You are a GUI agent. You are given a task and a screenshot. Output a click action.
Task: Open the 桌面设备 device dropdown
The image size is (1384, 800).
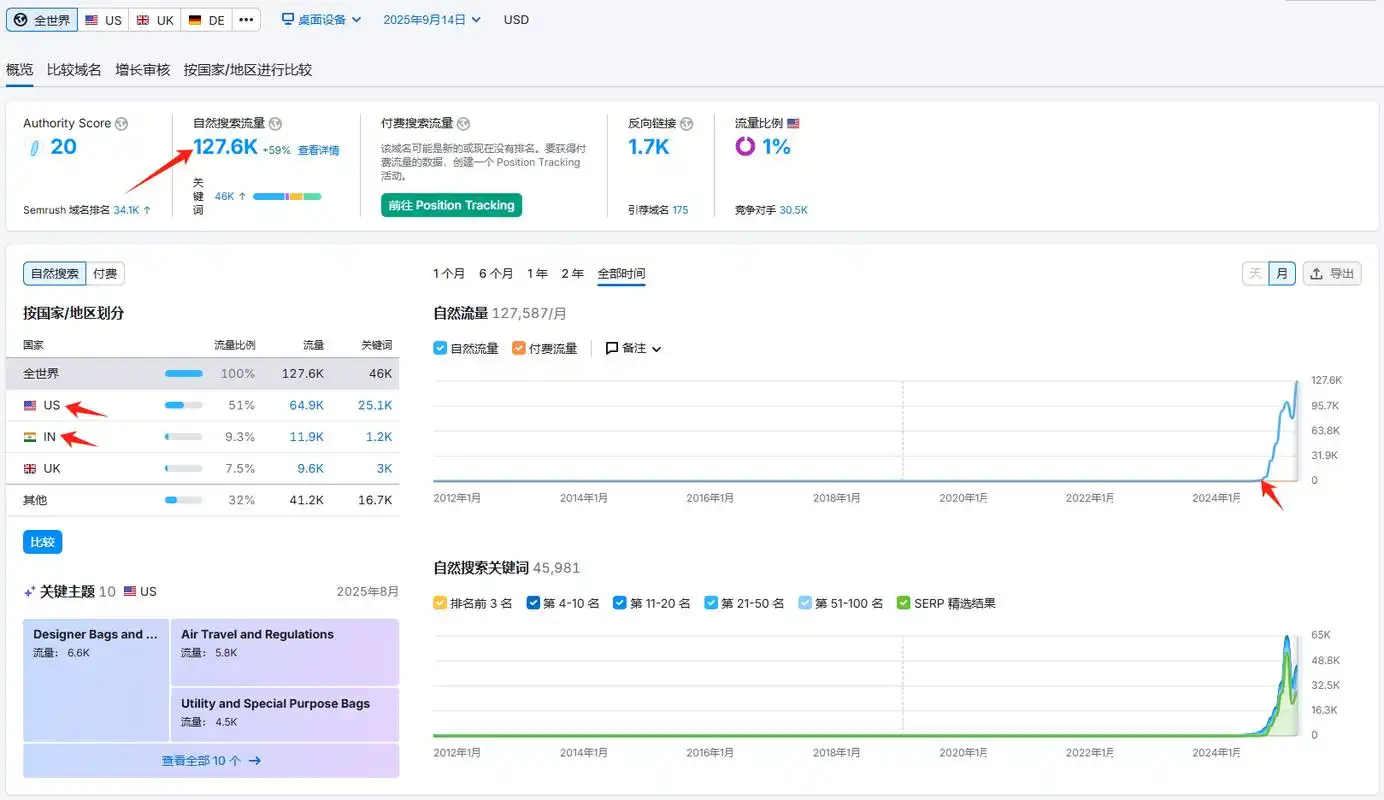320,19
